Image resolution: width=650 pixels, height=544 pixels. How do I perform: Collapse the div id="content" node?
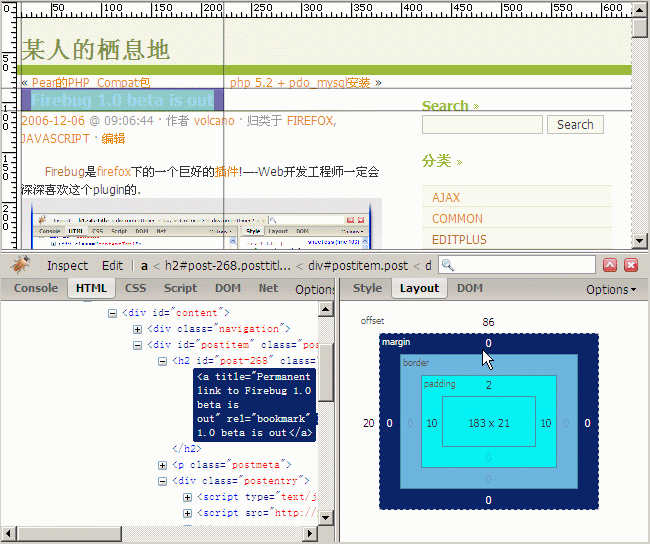point(113,312)
